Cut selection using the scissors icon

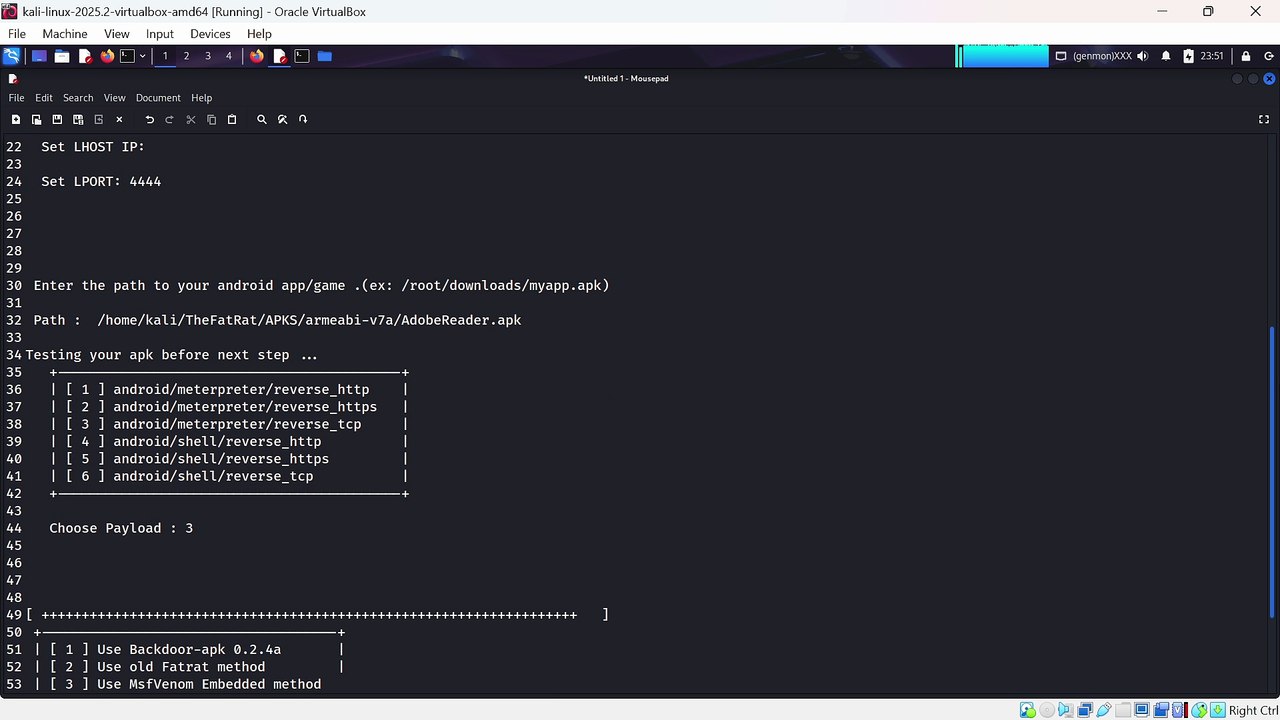(x=191, y=120)
